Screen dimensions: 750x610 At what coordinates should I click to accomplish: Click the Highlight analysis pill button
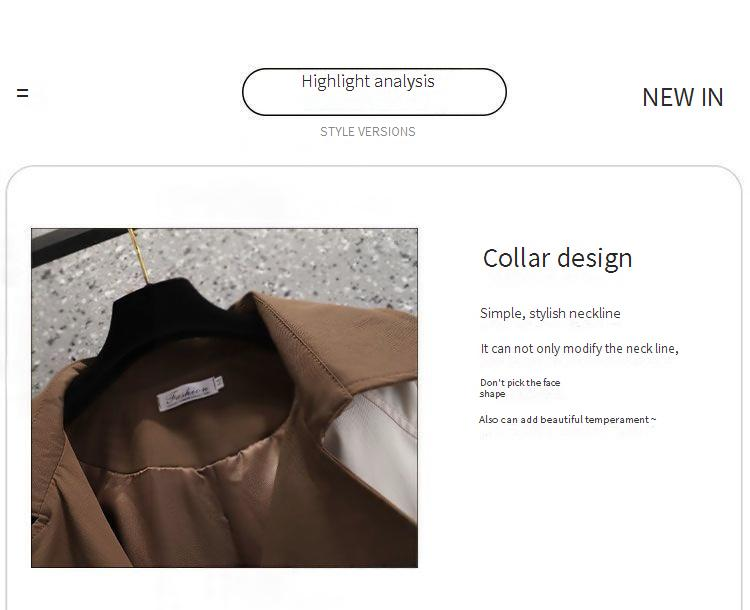tap(374, 92)
